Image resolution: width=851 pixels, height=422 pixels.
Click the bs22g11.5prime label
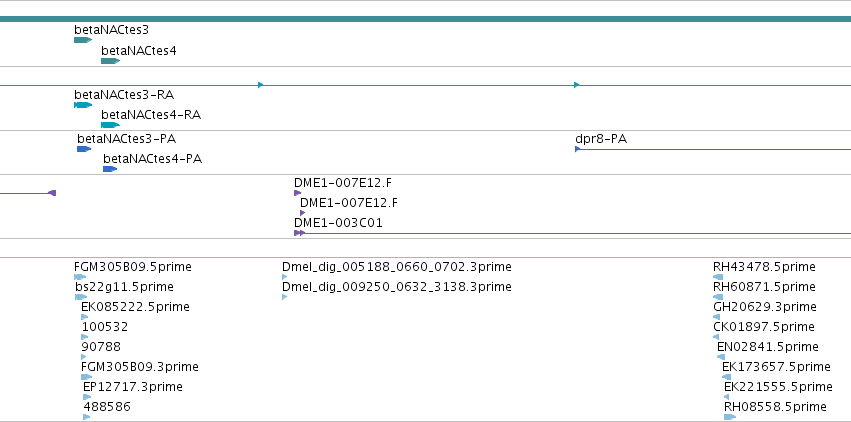tap(124, 286)
